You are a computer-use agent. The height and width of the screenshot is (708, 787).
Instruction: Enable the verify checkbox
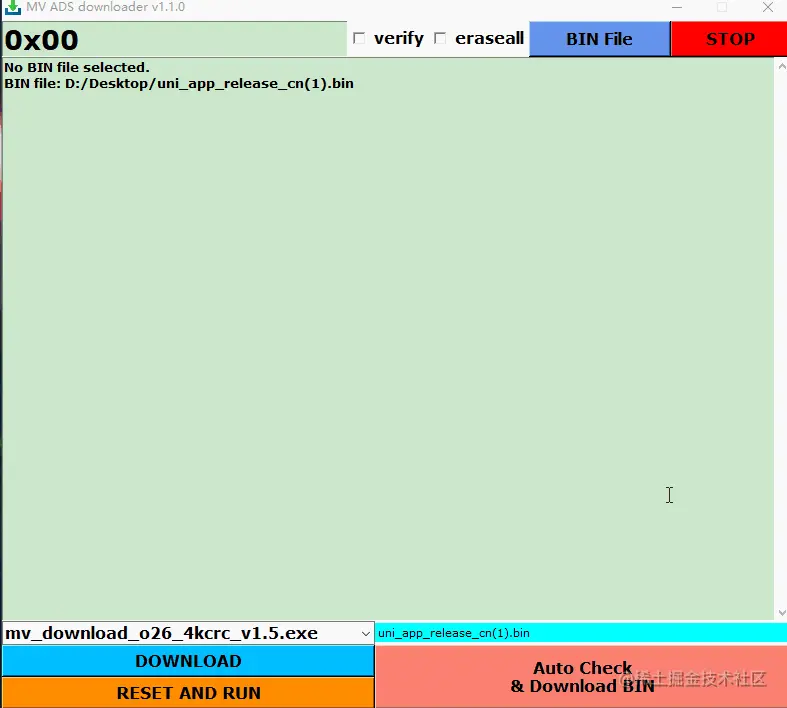pyautogui.click(x=359, y=39)
